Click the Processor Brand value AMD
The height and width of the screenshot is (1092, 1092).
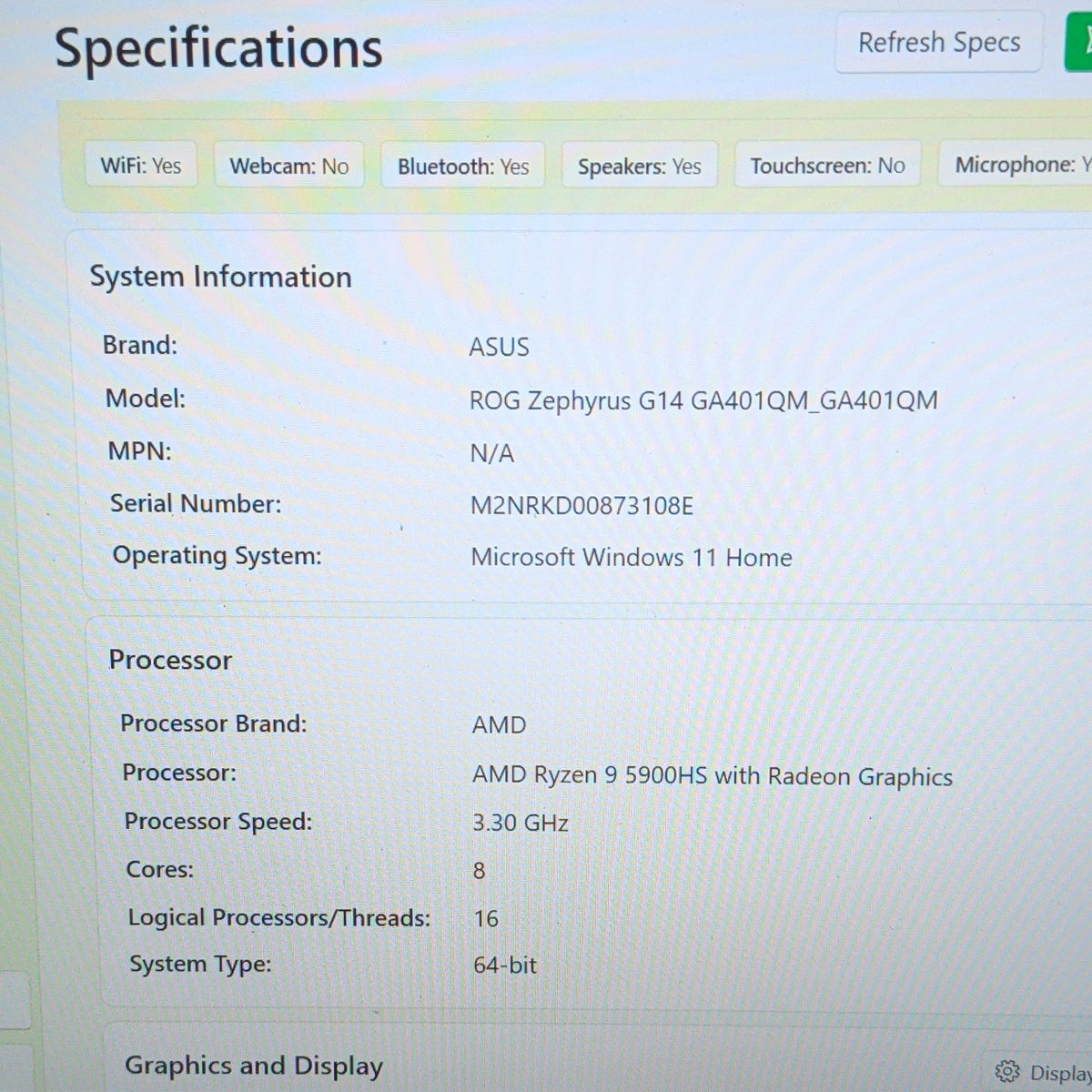coord(499,725)
